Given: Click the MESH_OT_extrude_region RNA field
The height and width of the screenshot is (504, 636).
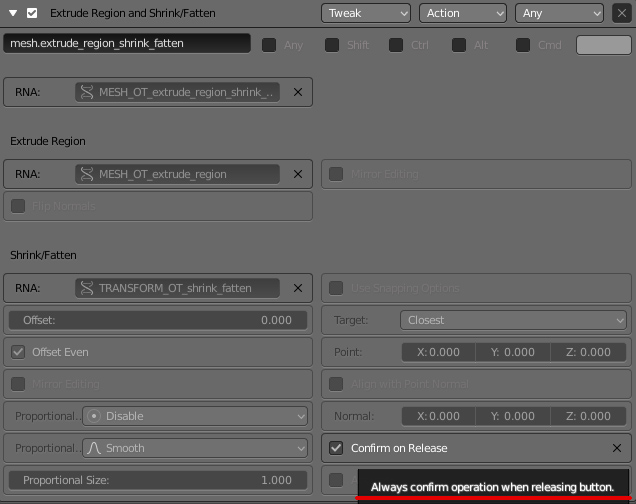Looking at the screenshot, I should click(177, 174).
